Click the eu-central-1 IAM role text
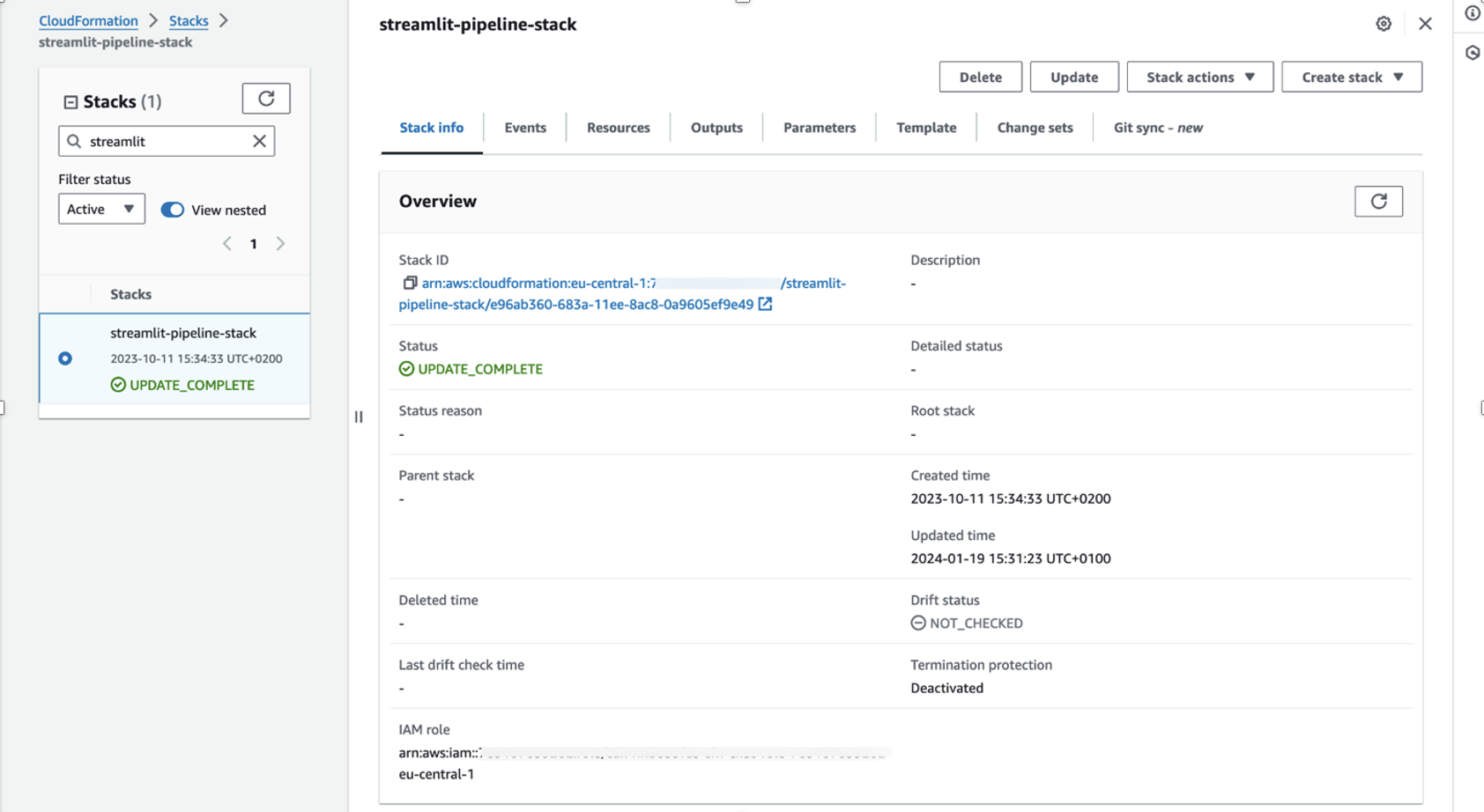1484x812 pixels. point(436,774)
